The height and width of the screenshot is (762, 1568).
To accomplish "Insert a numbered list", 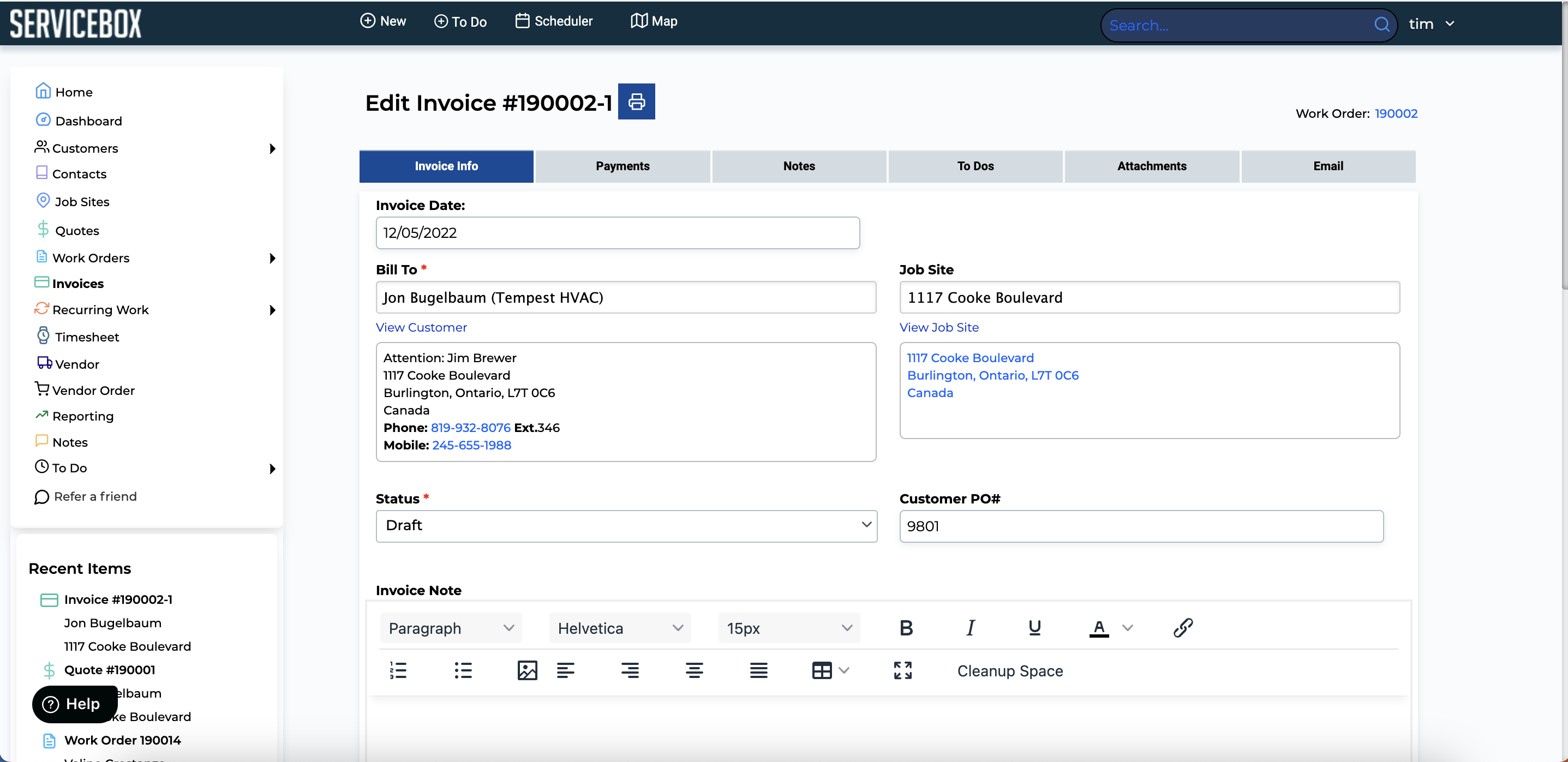I will [398, 670].
